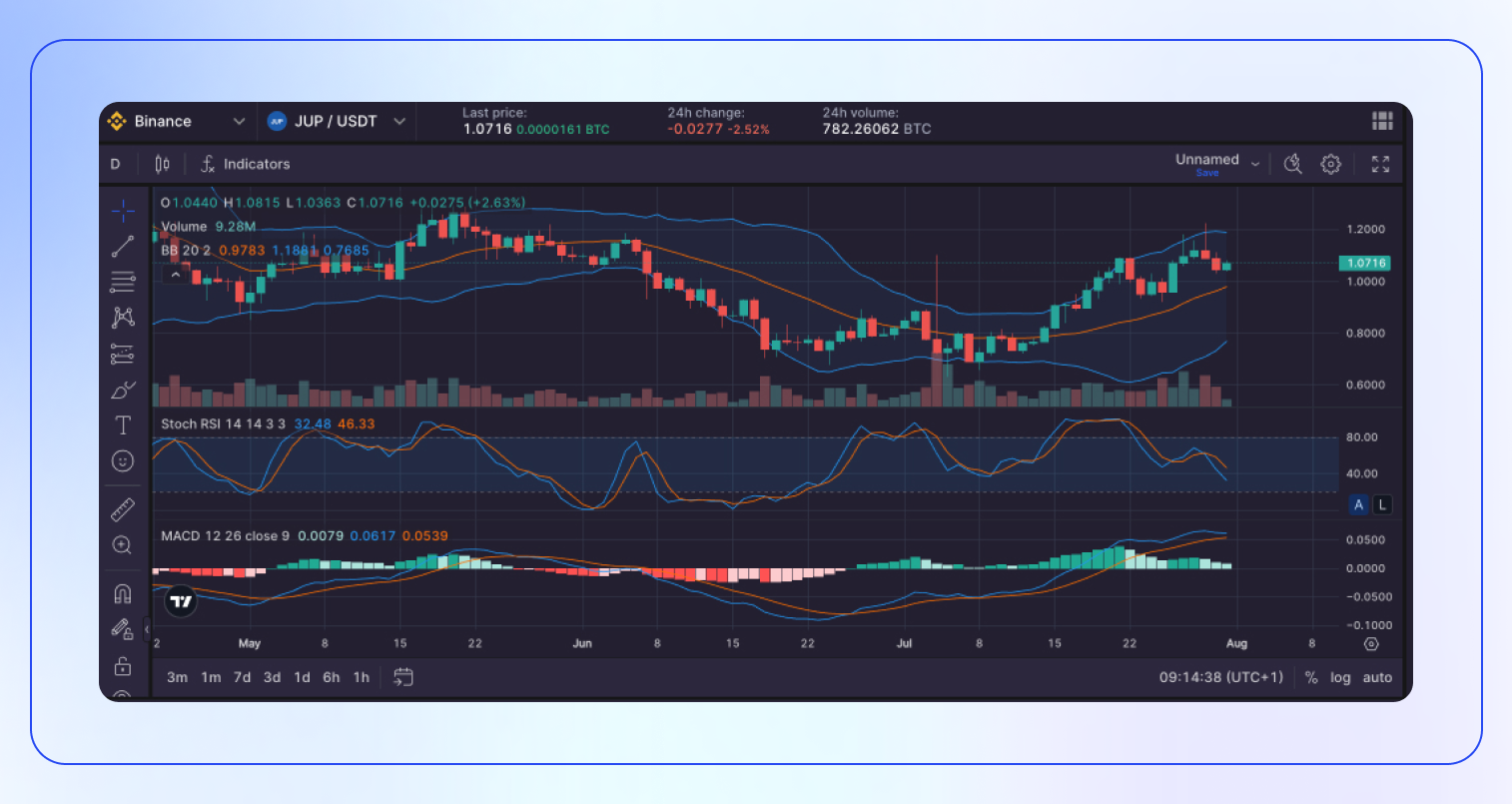Save the Unnamed chart layout
Viewport: 1512px width, 804px height.
click(1206, 173)
